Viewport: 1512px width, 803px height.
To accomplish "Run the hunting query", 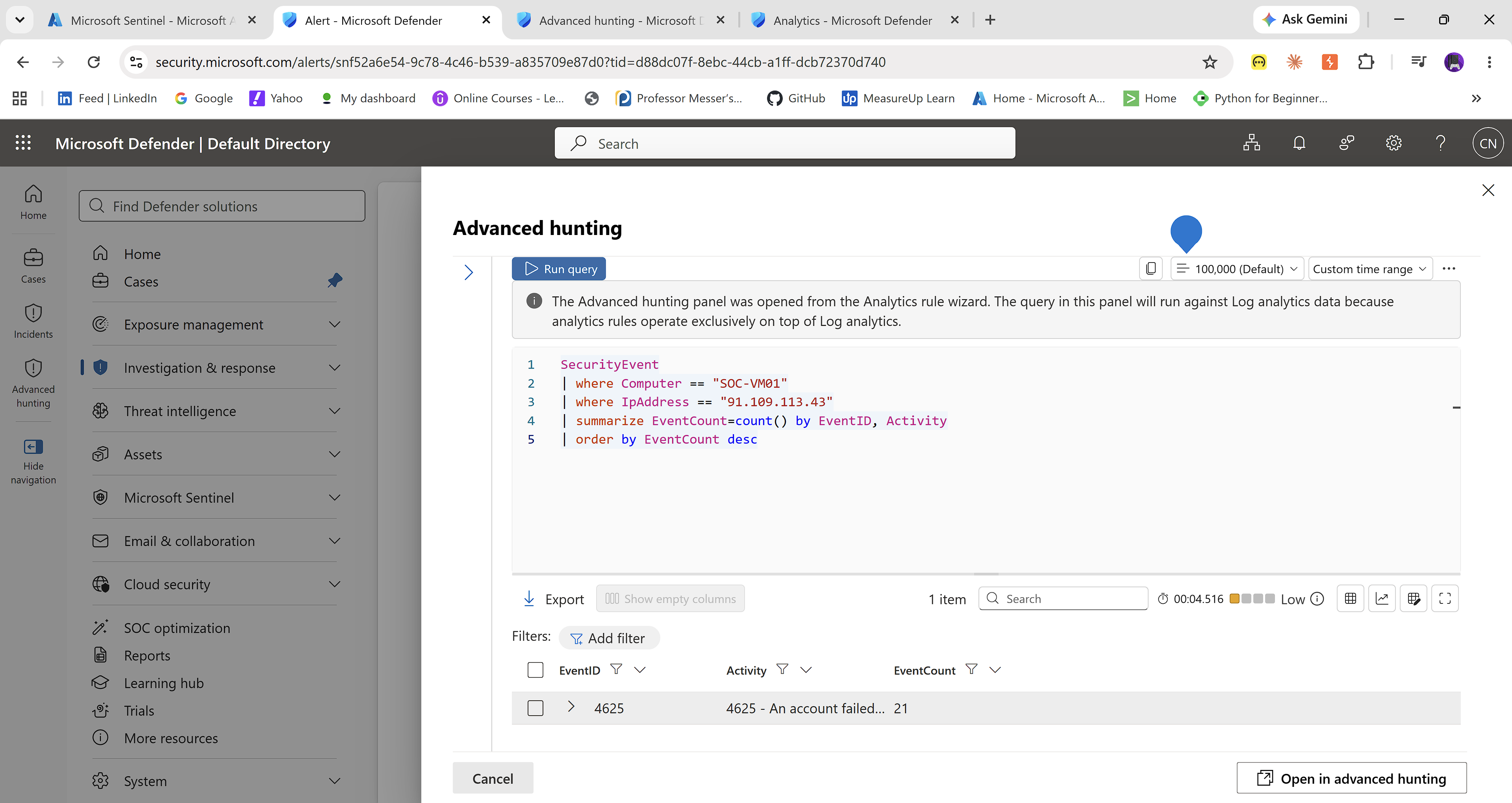I will point(559,269).
